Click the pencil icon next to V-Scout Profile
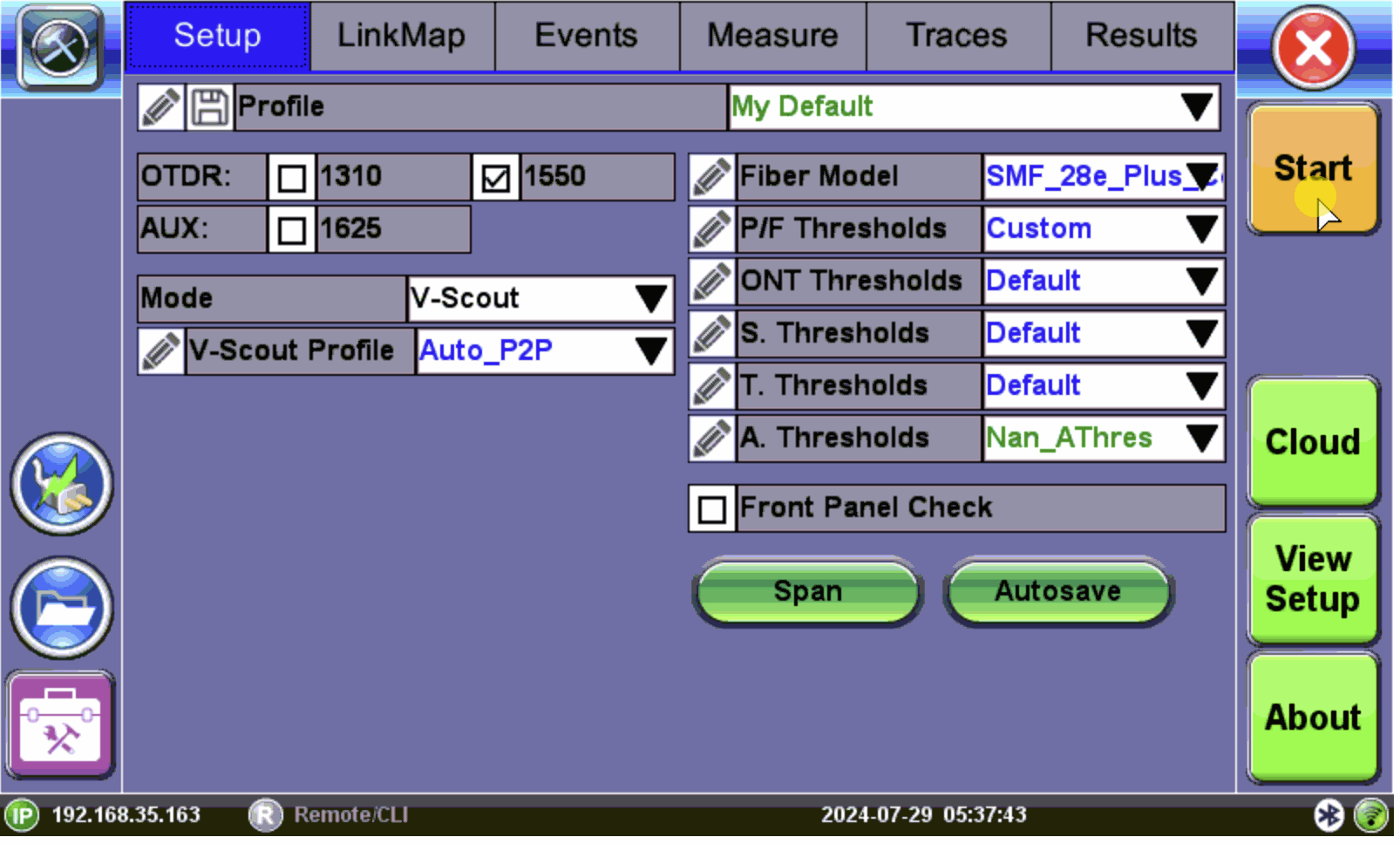1400x844 pixels. click(161, 352)
